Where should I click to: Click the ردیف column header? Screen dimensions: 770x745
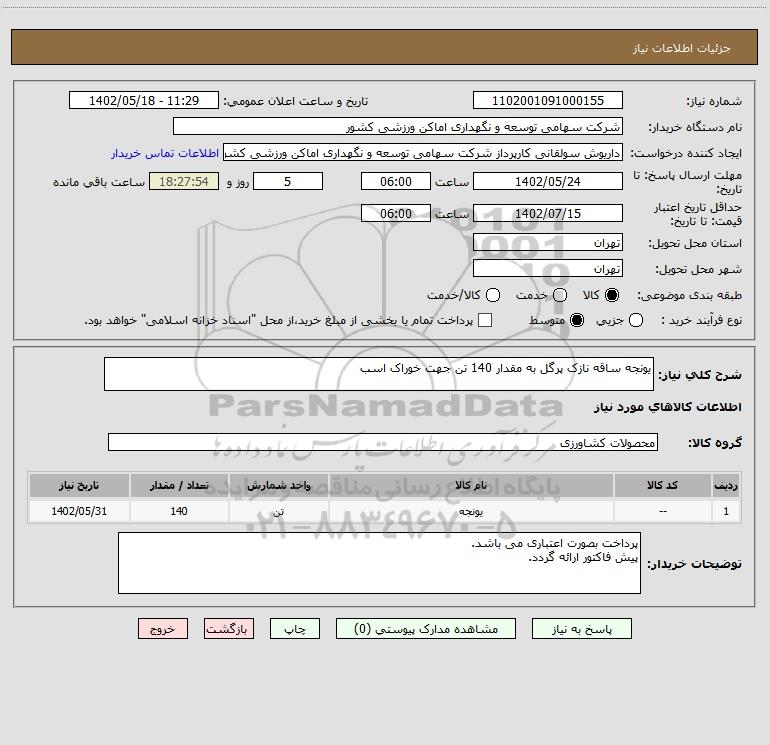tap(726, 485)
